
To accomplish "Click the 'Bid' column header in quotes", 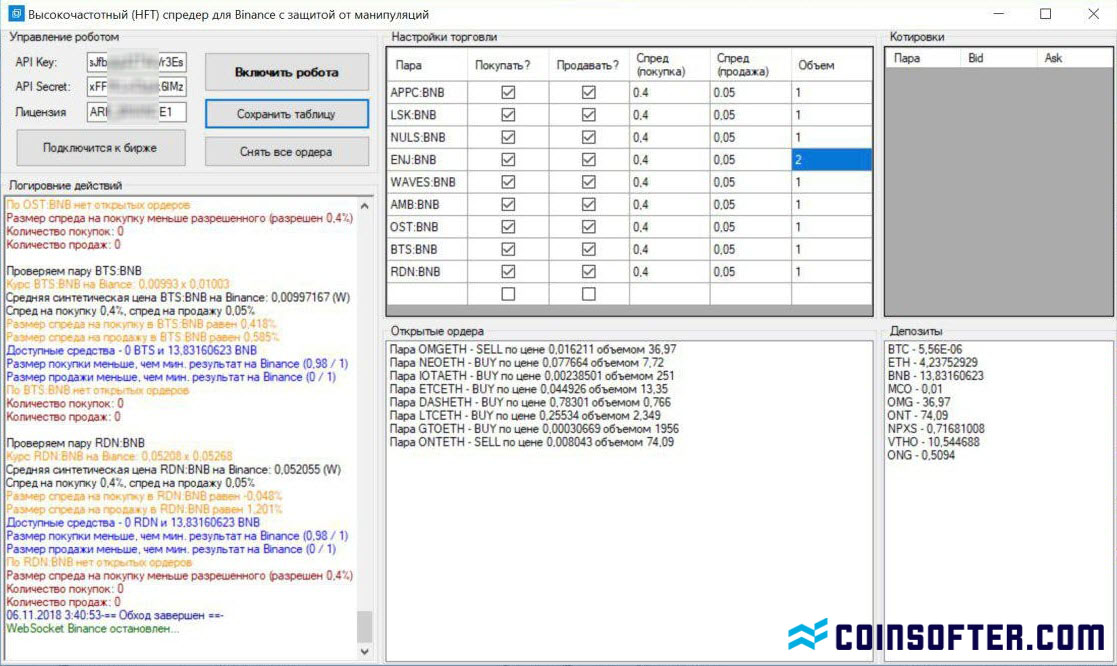I will pos(999,58).
